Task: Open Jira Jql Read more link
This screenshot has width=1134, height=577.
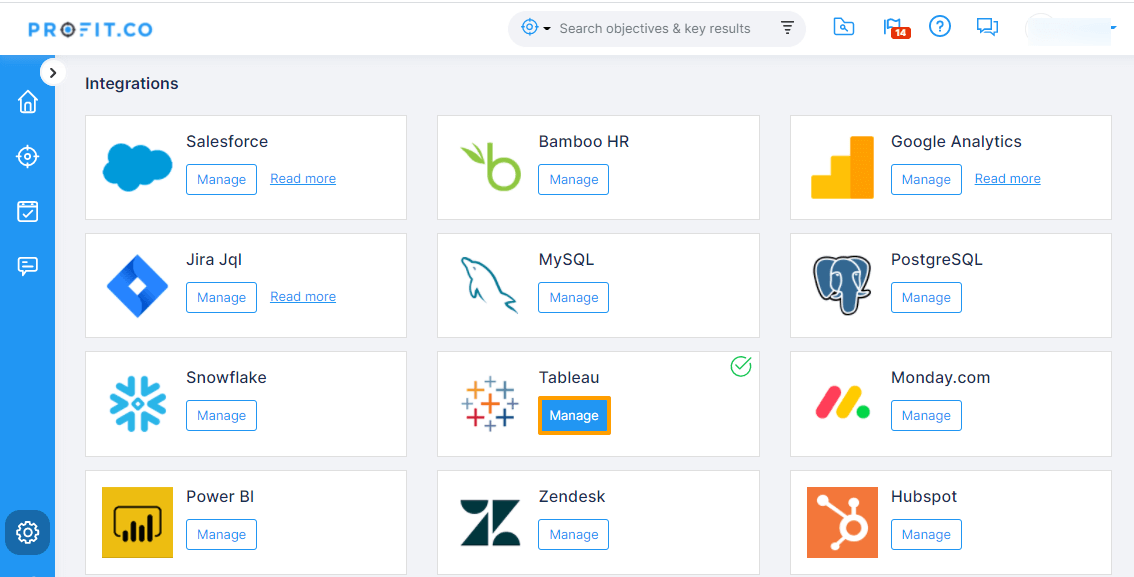Action: [x=303, y=296]
